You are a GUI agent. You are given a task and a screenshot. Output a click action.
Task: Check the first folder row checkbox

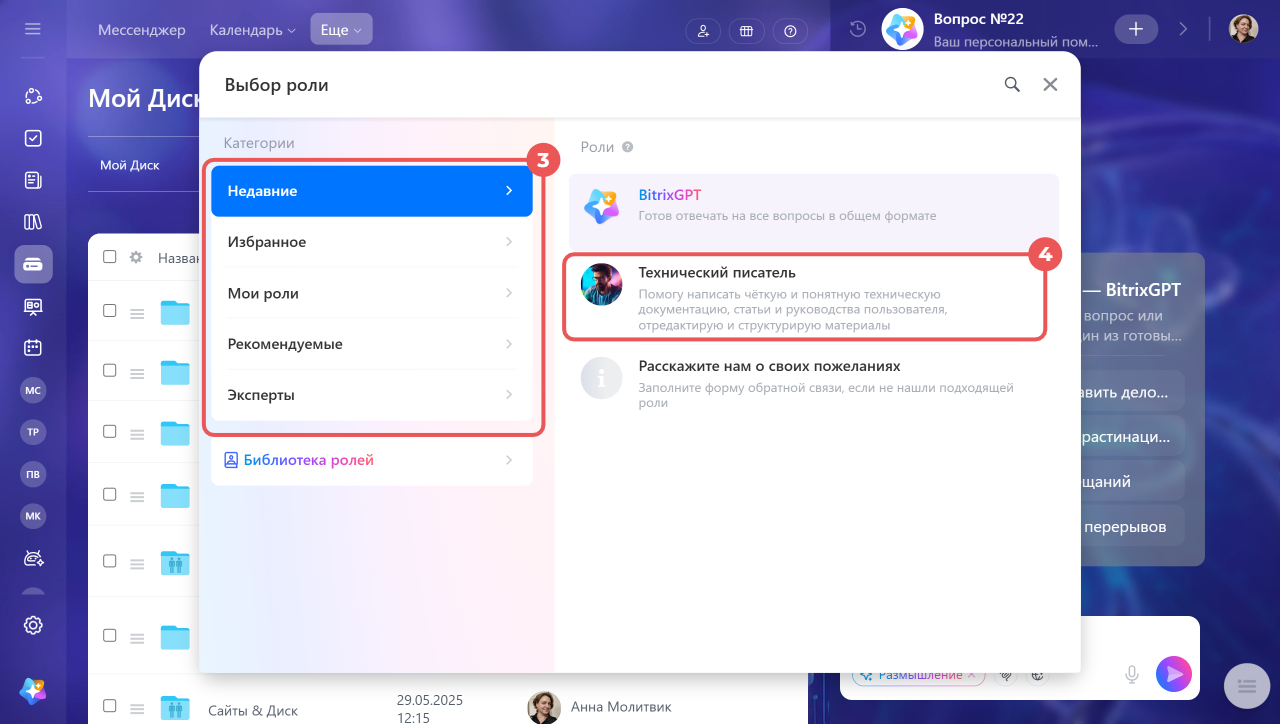tap(110, 311)
